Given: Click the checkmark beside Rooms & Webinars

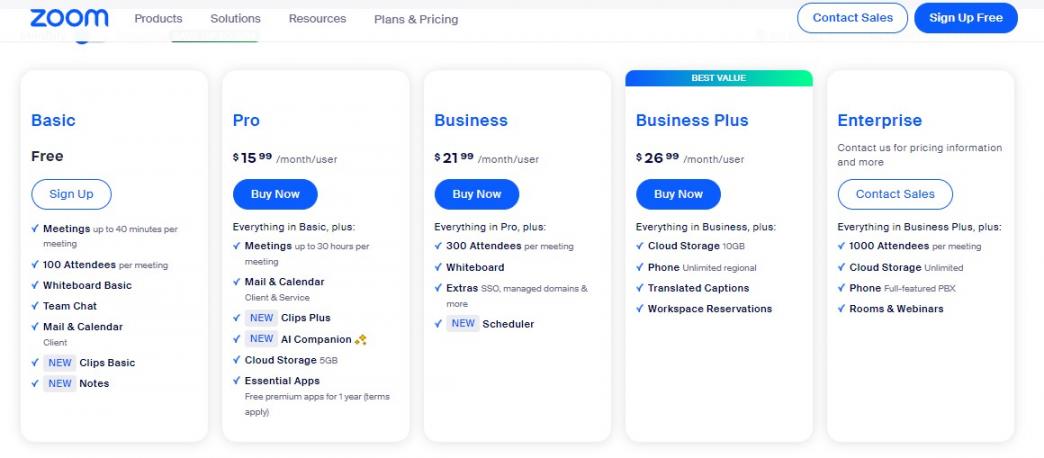Looking at the screenshot, I should (842, 309).
